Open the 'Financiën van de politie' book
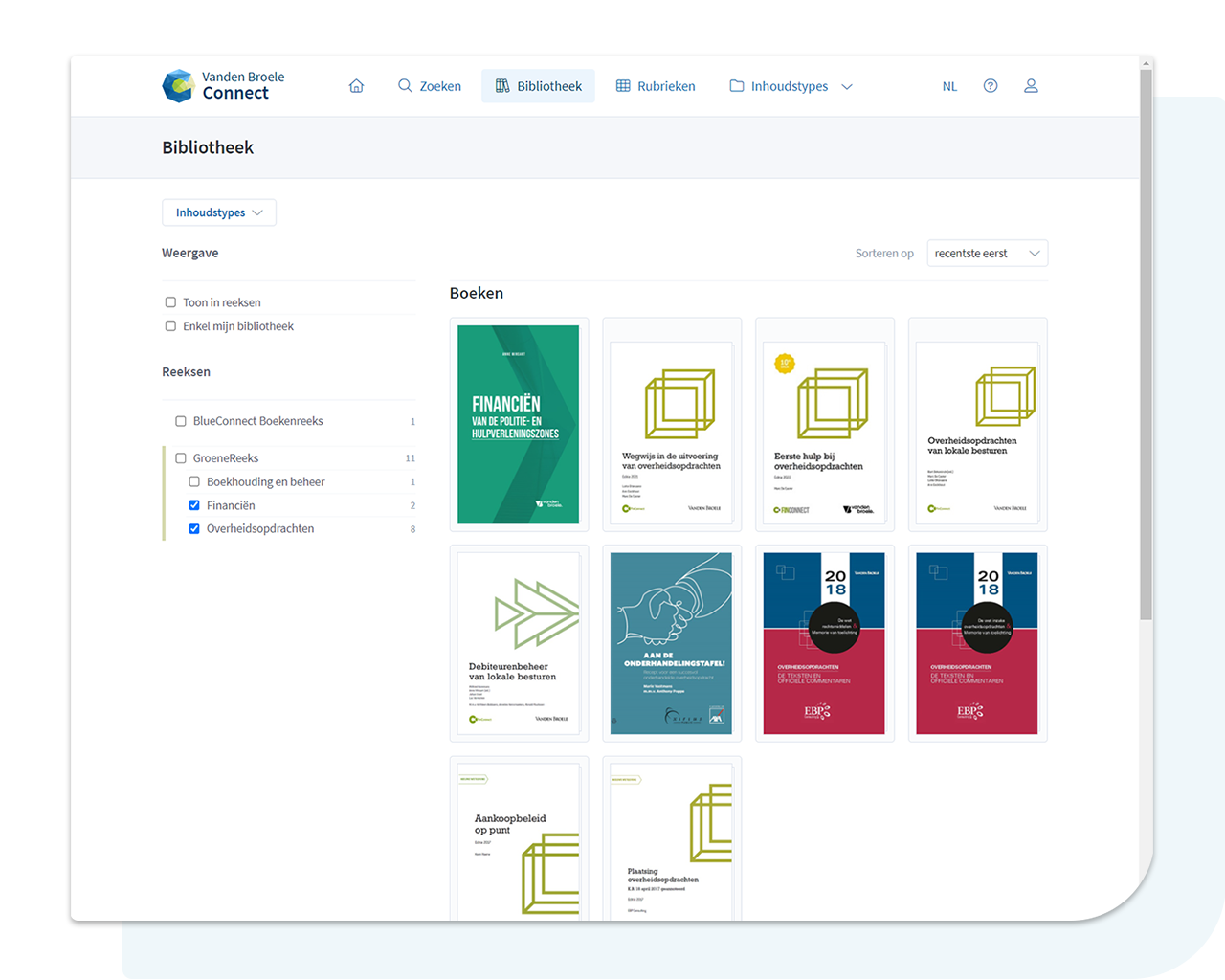Screen dimensions: 1225x980 [519, 425]
